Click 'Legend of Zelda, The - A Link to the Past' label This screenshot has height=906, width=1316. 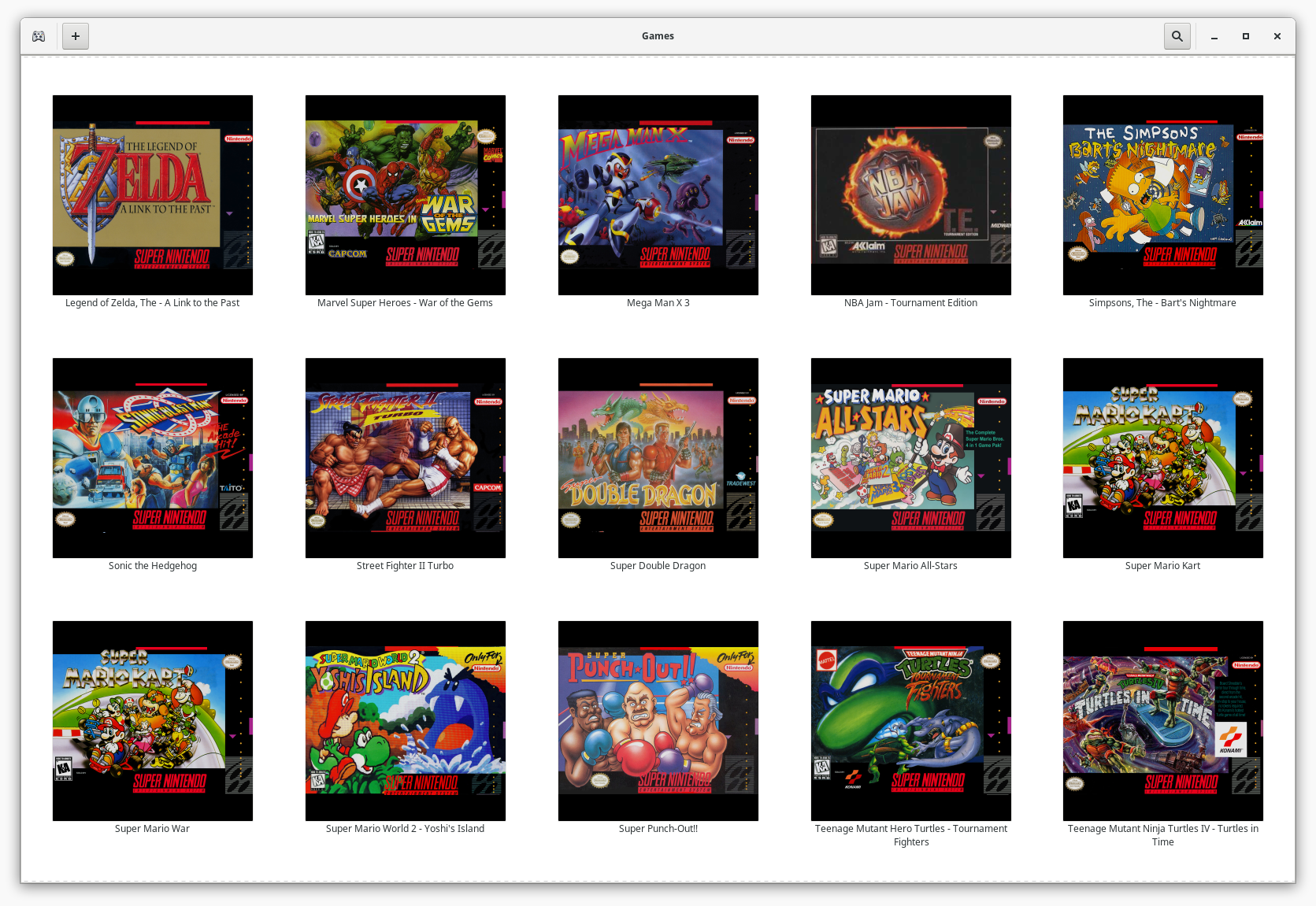[x=153, y=303]
